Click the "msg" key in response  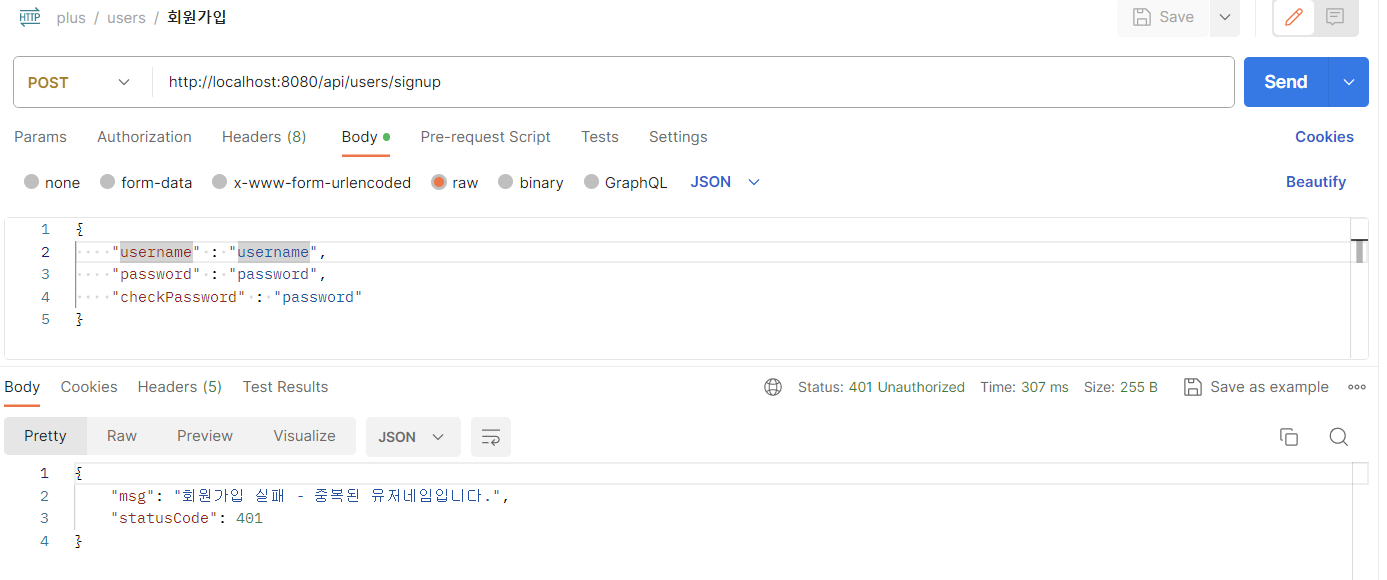click(x=135, y=496)
